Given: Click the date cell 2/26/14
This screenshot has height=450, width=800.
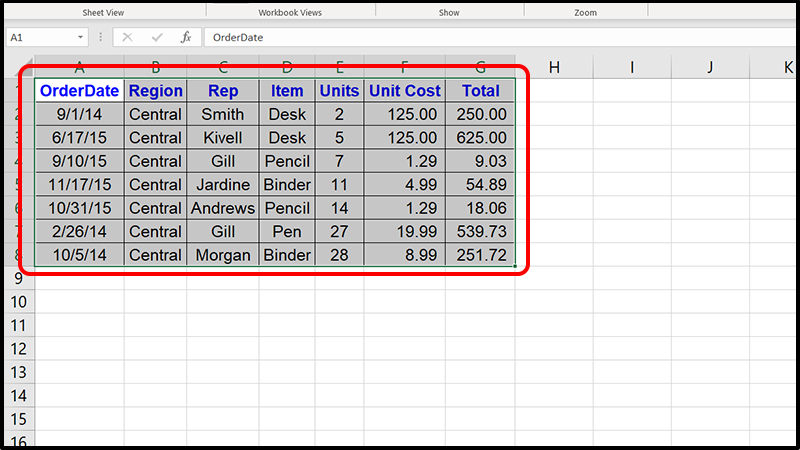Looking at the screenshot, I should point(80,231).
